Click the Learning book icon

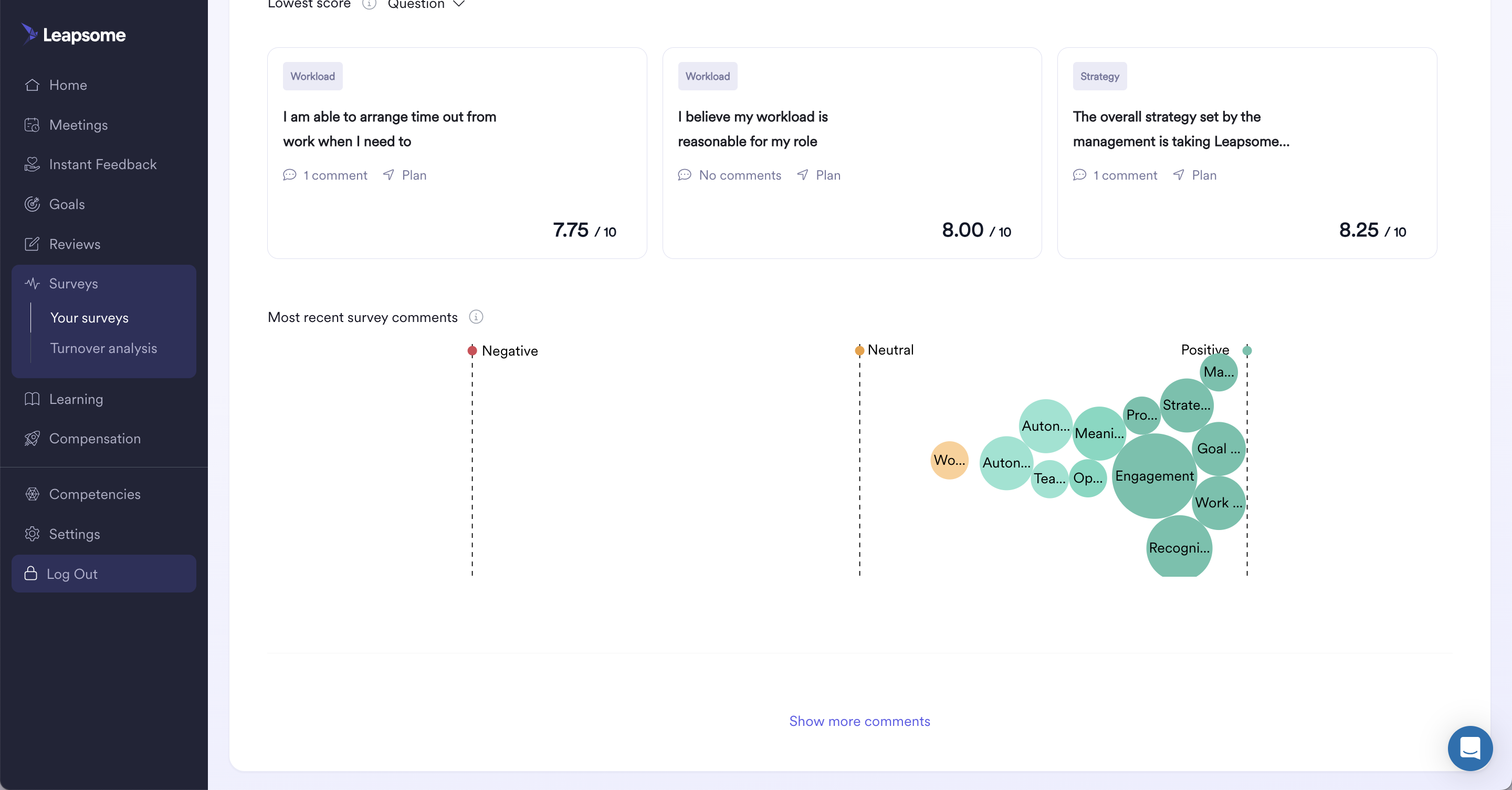pyautogui.click(x=32, y=399)
